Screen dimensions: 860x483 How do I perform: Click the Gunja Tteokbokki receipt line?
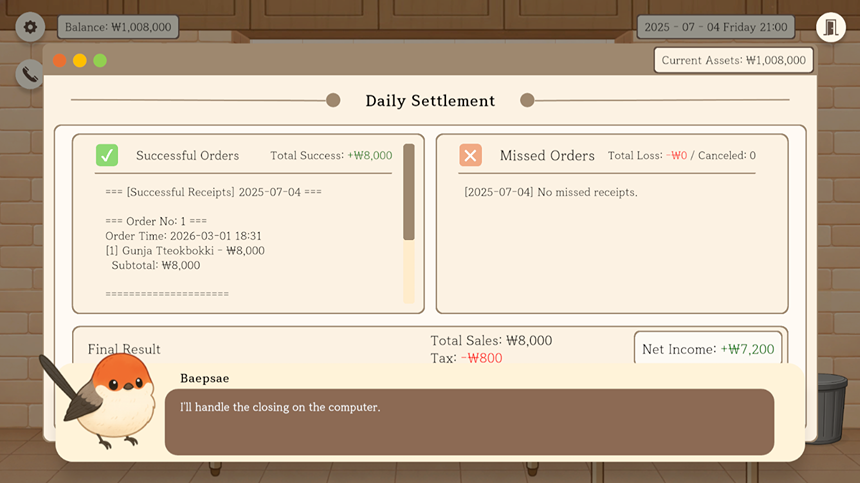(x=185, y=251)
